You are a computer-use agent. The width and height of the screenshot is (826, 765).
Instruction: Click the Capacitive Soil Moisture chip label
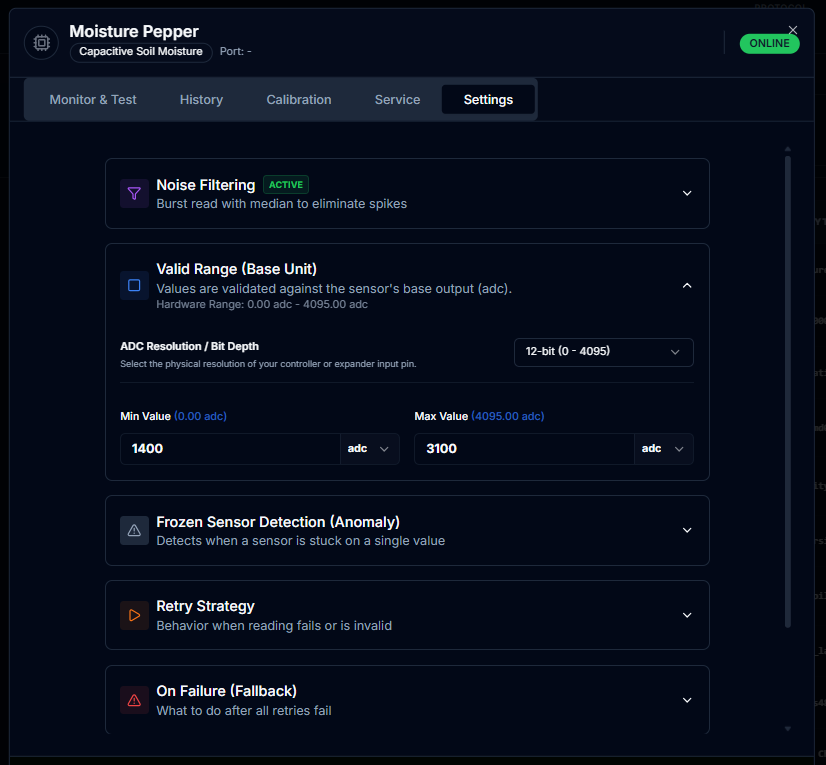pyautogui.click(x=141, y=52)
